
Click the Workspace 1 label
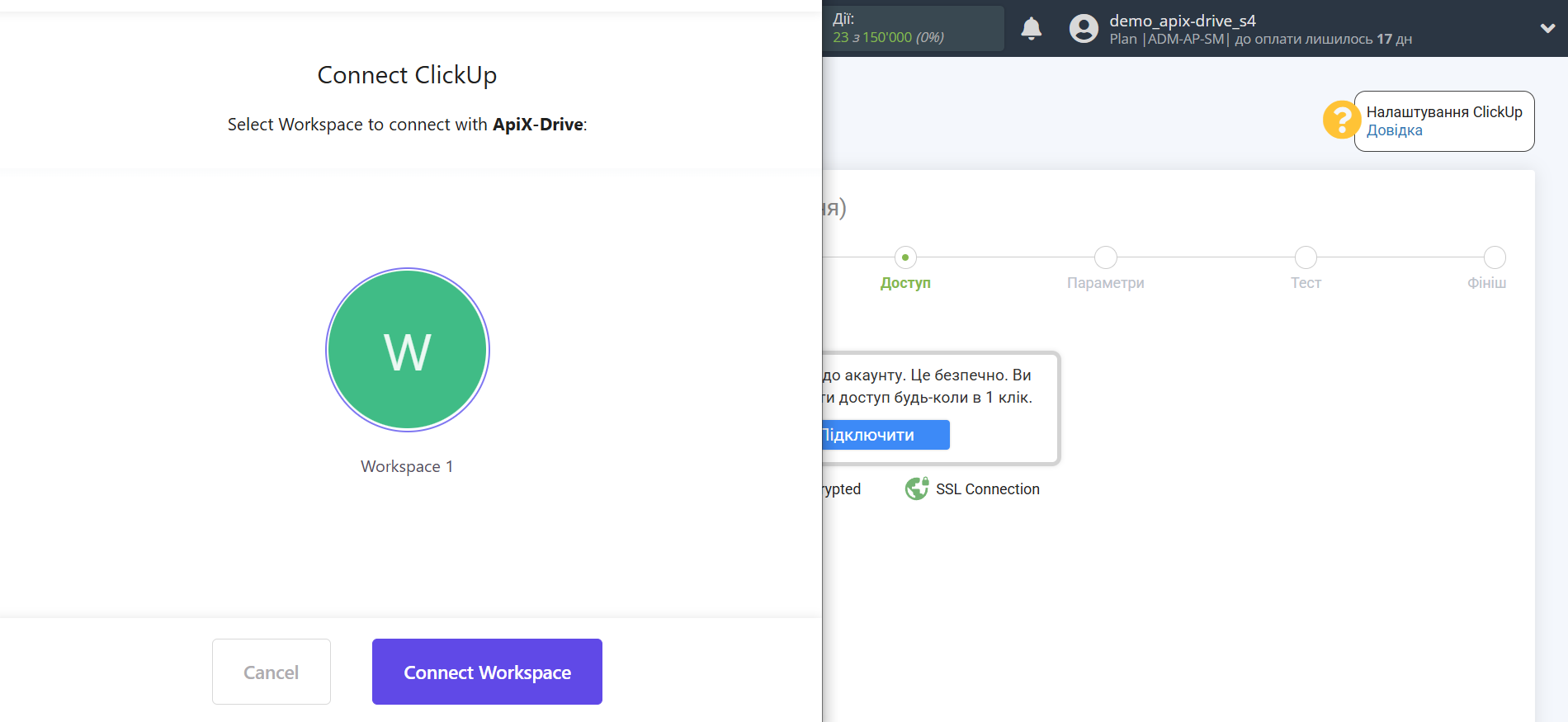point(407,466)
